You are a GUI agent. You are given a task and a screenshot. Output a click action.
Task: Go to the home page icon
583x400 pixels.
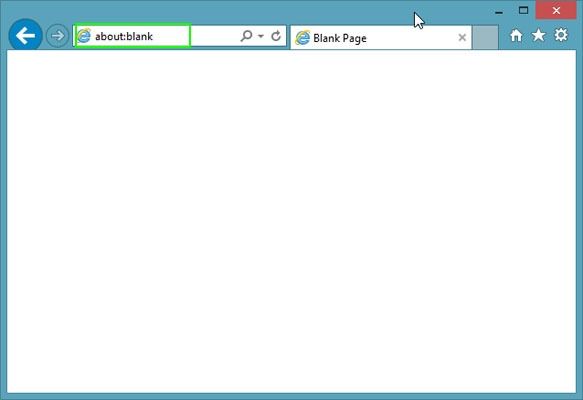coord(516,36)
